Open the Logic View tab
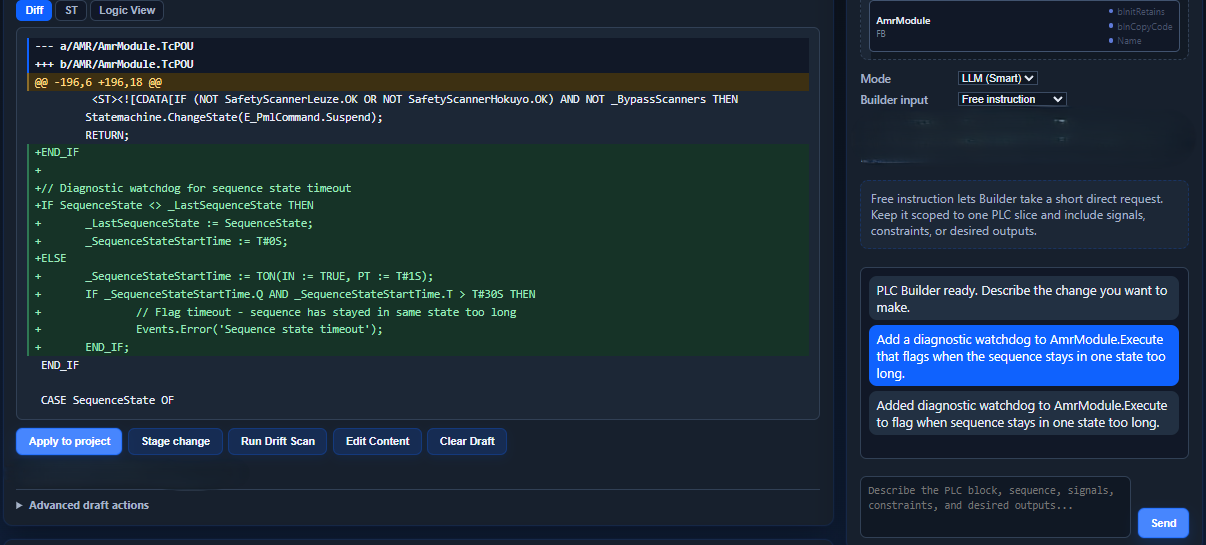 127,11
